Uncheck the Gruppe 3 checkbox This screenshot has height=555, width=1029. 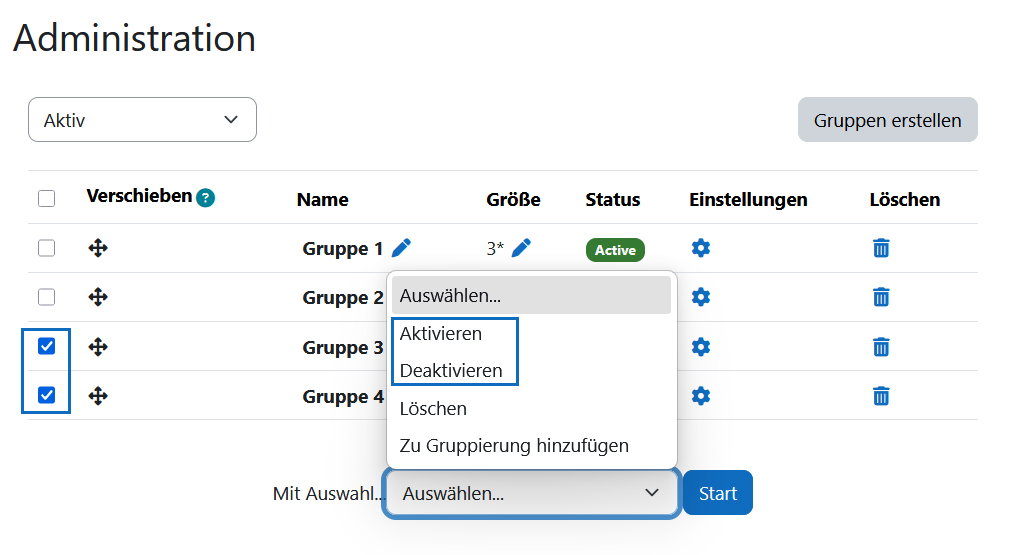tap(47, 346)
